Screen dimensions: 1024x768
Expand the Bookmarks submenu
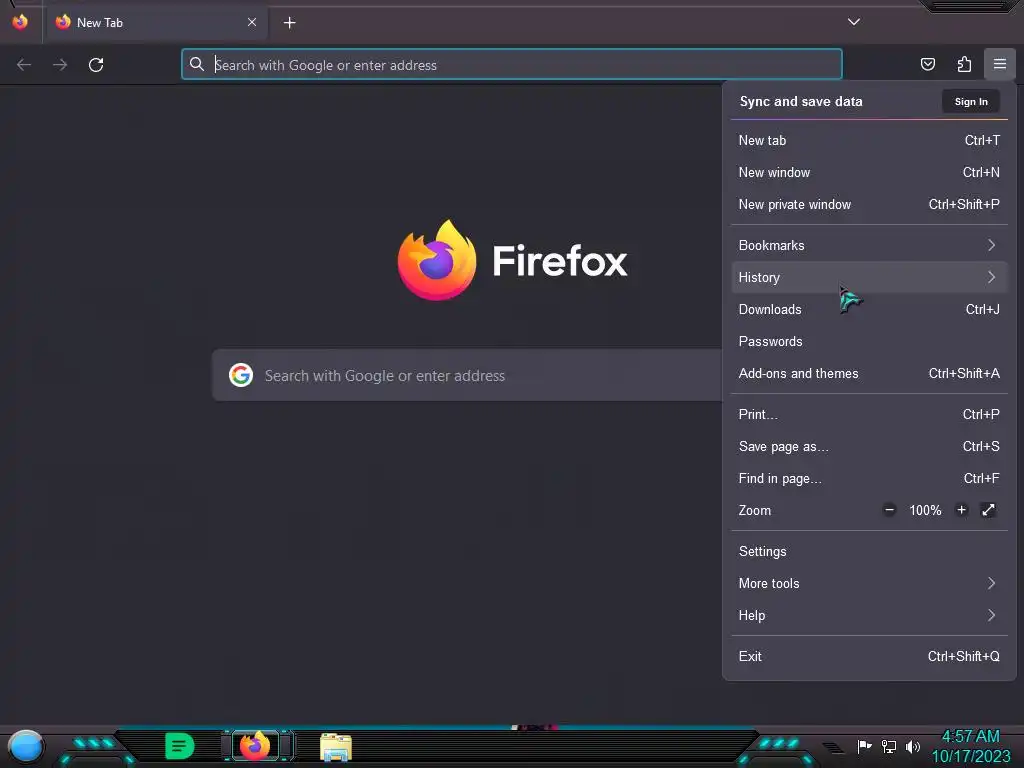click(x=869, y=246)
